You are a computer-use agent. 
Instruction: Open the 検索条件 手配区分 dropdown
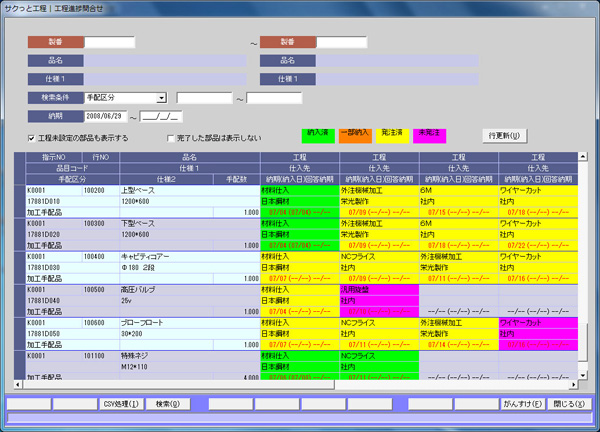pos(161,98)
